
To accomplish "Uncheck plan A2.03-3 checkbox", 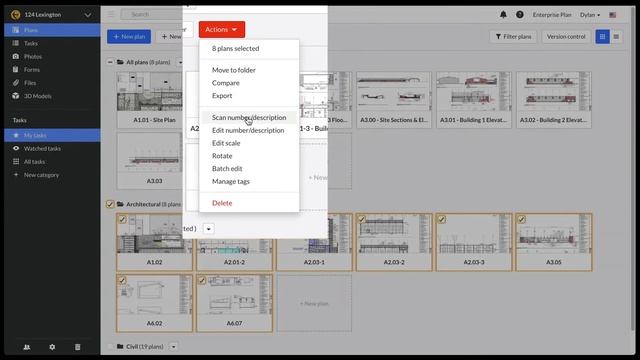I will pyautogui.click(x=442, y=220).
